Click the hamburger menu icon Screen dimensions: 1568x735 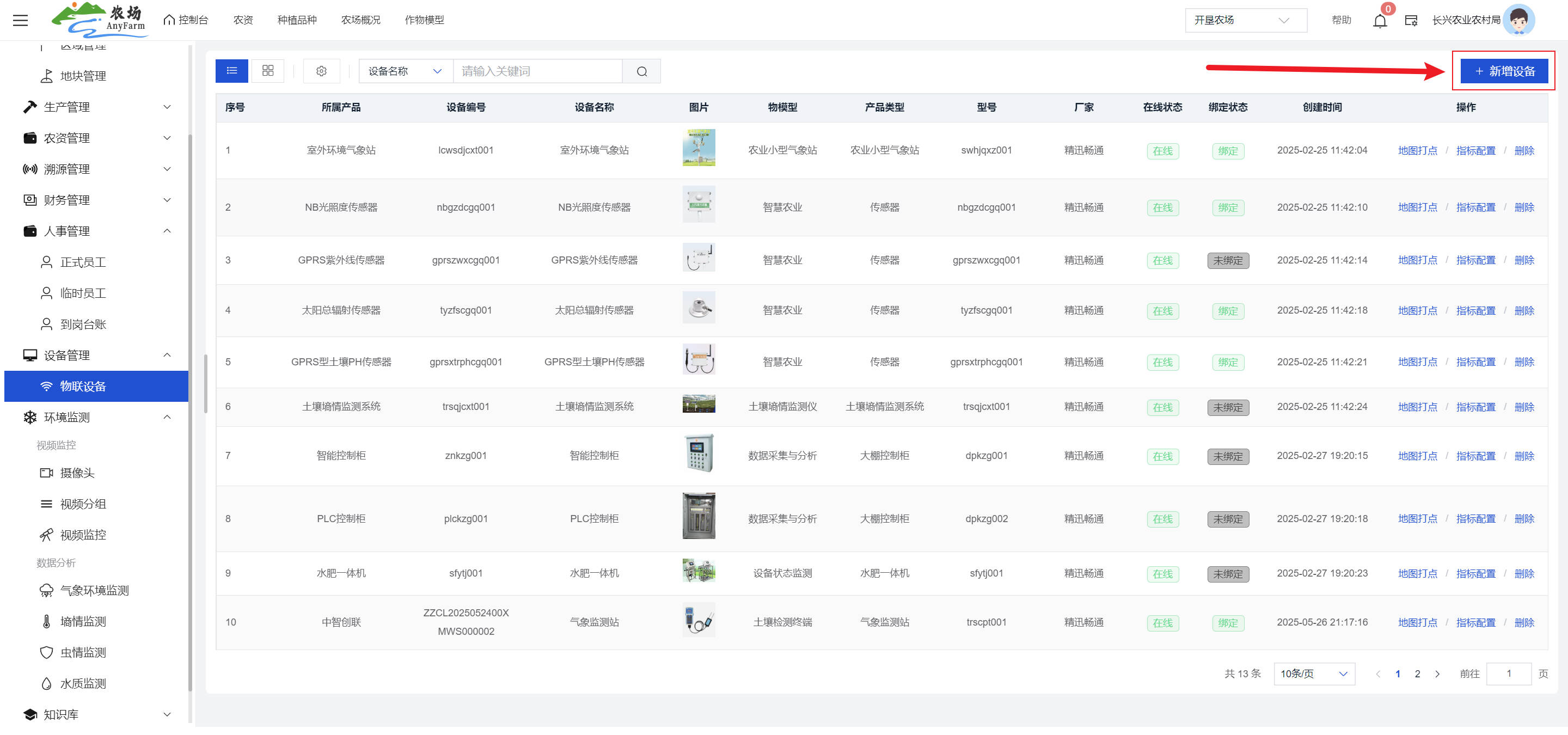(20, 20)
